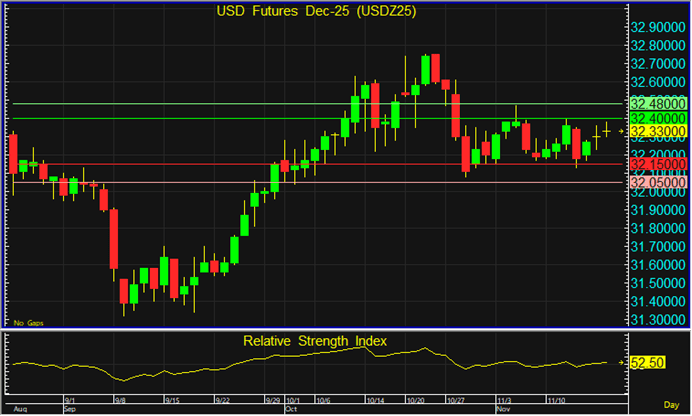Click the No Gaps label
This screenshot has height=416, width=692.
click(x=26, y=323)
